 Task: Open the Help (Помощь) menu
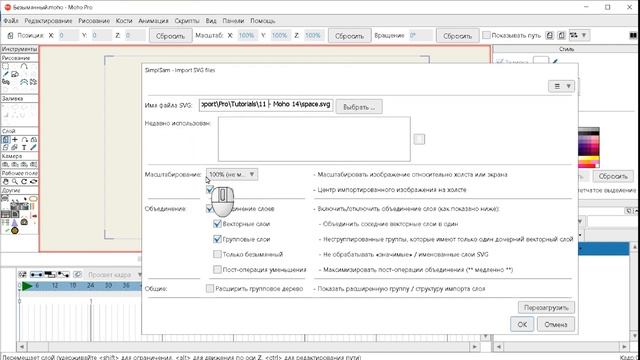pos(262,20)
